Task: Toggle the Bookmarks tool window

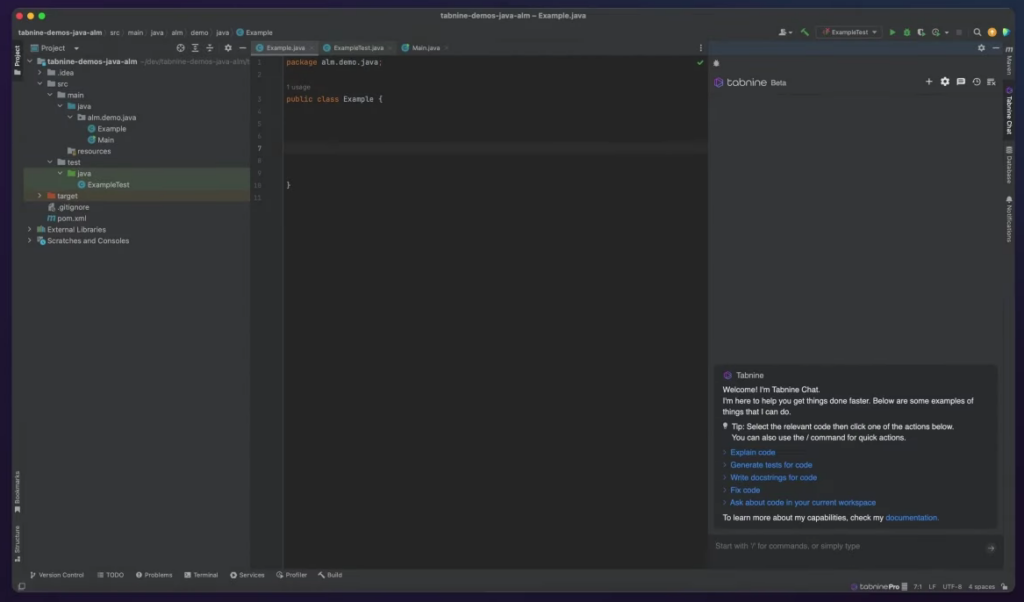Action: (17, 490)
